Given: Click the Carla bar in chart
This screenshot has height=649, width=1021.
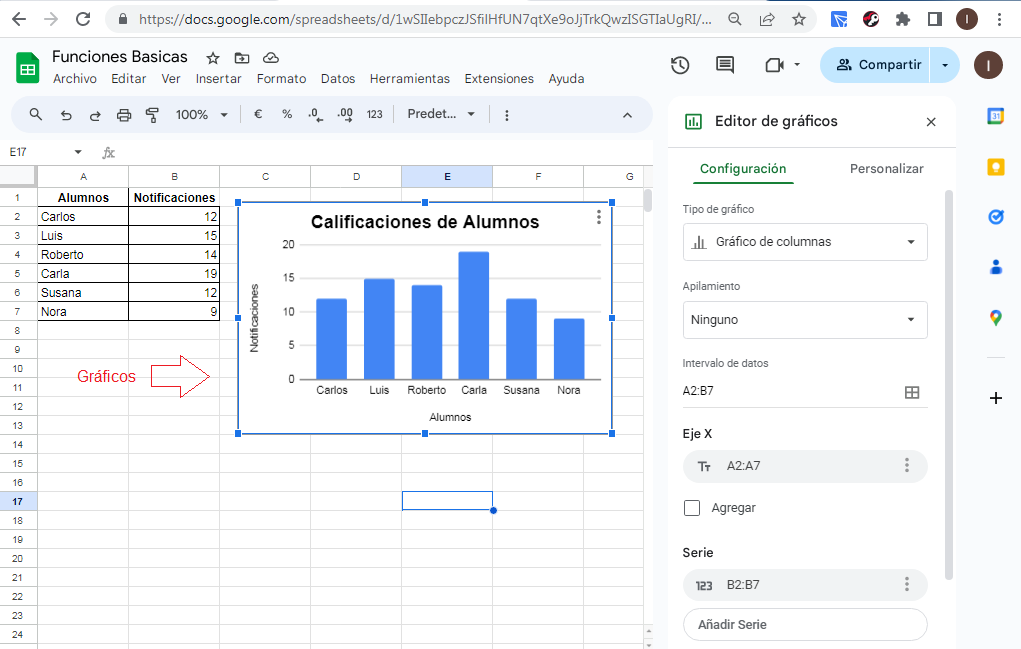Looking at the screenshot, I should click(474, 315).
